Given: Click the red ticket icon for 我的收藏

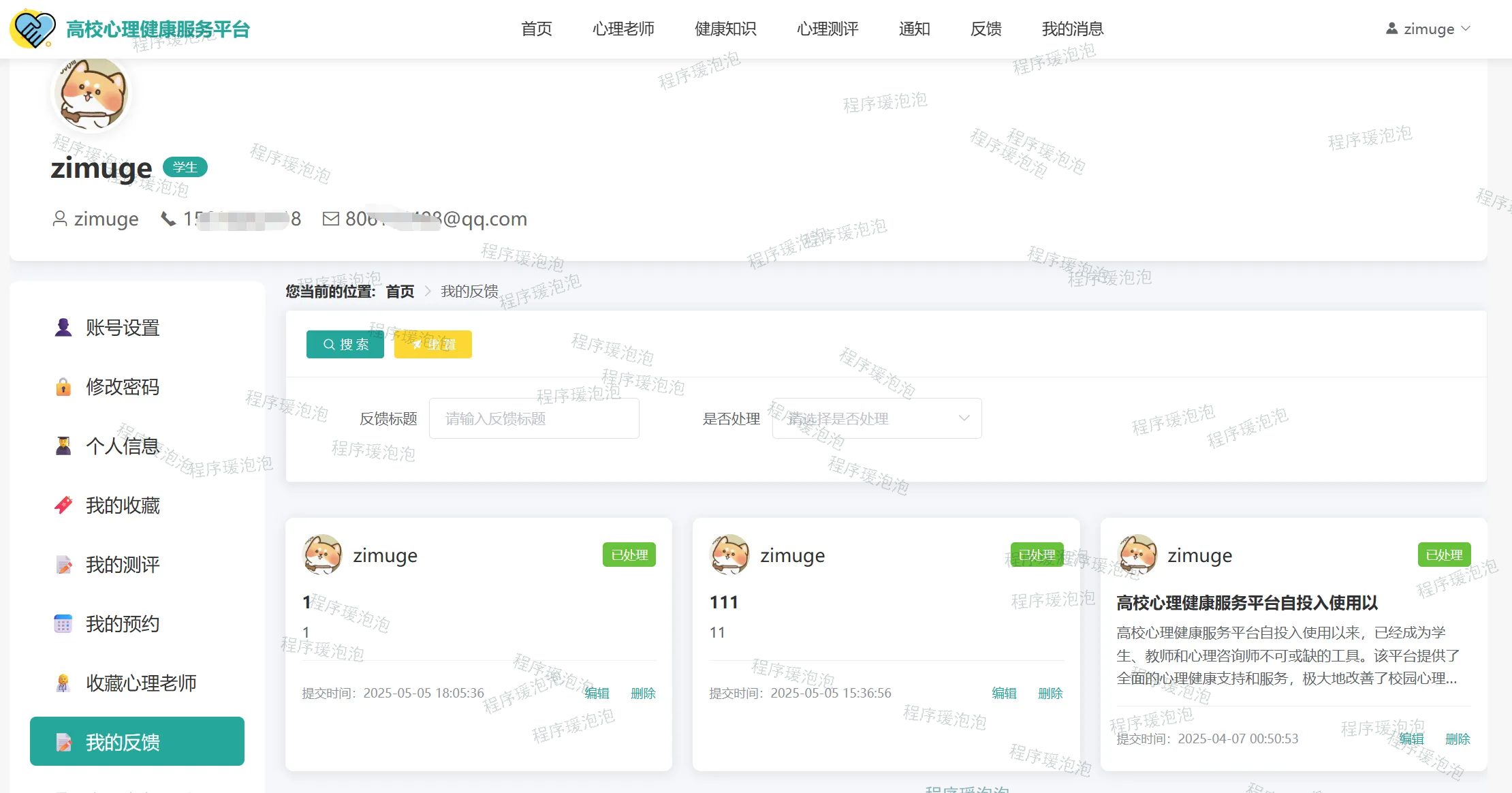Looking at the screenshot, I should 63,506.
